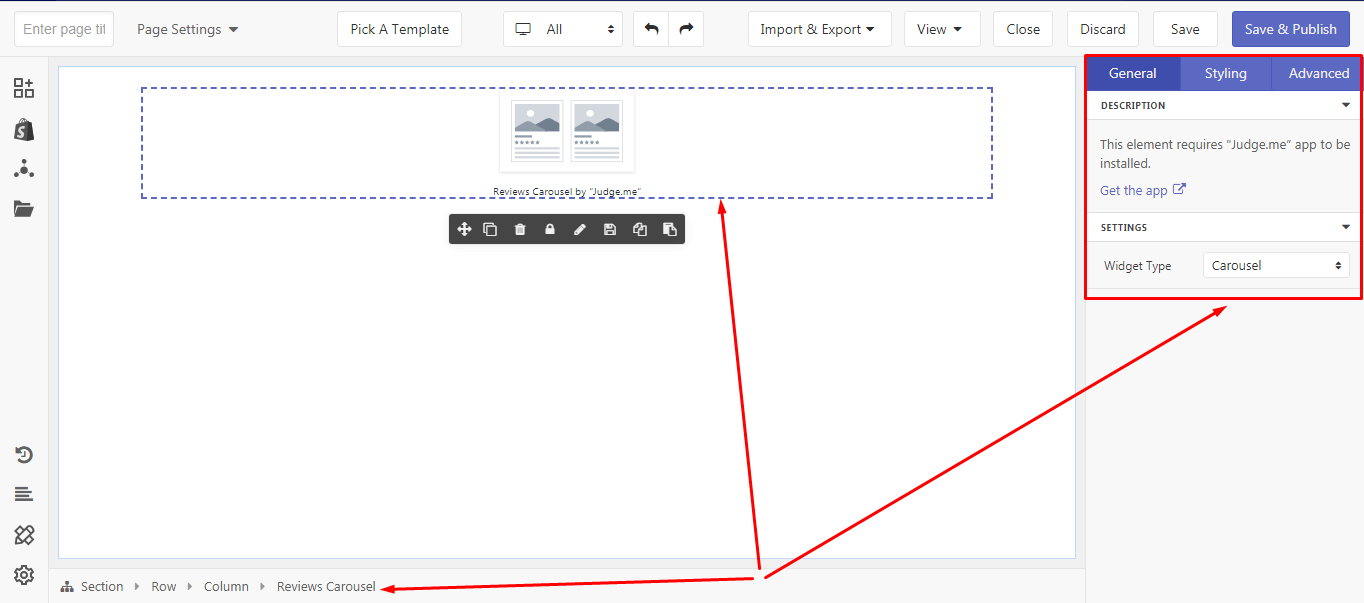The height and width of the screenshot is (603, 1364).
Task: Collapse the Settings section arrow
Action: click(1346, 227)
